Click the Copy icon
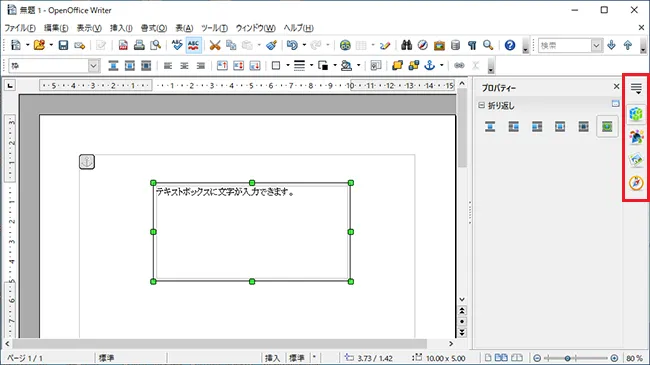 pyautogui.click(x=231, y=45)
